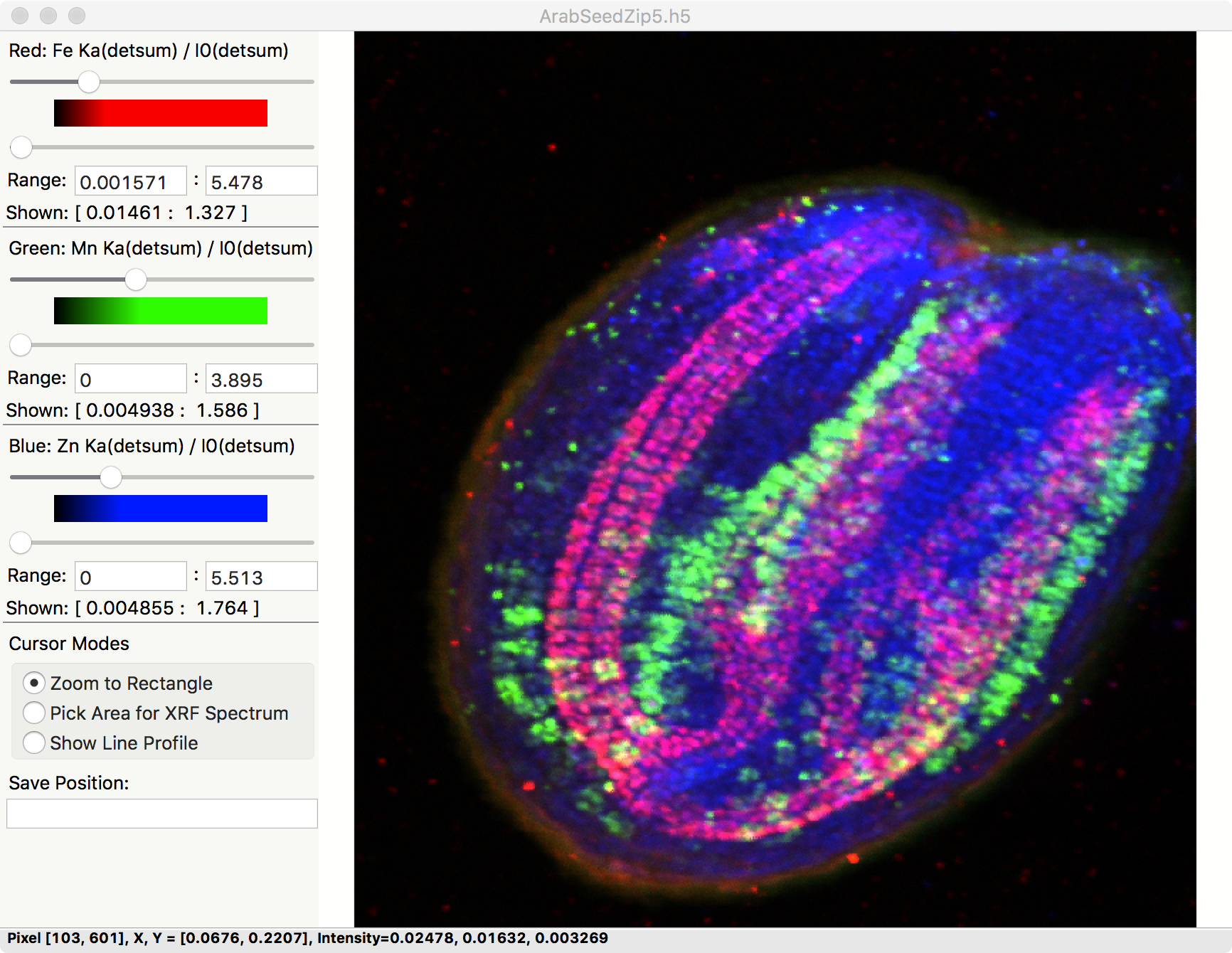Screen dimensions: 1232x953
Task: Click the Red channel lower slider handle
Action: tap(21, 147)
